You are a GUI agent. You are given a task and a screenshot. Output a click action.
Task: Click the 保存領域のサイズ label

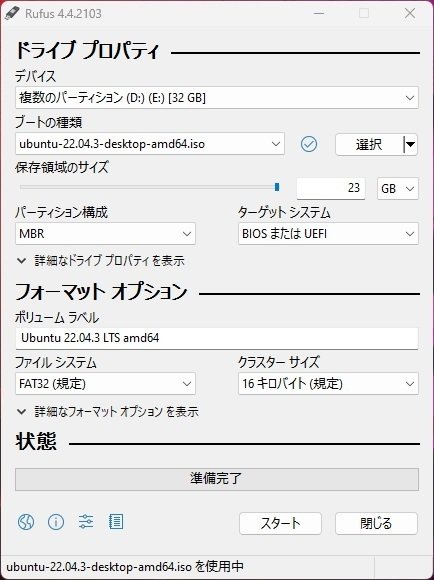[62, 167]
